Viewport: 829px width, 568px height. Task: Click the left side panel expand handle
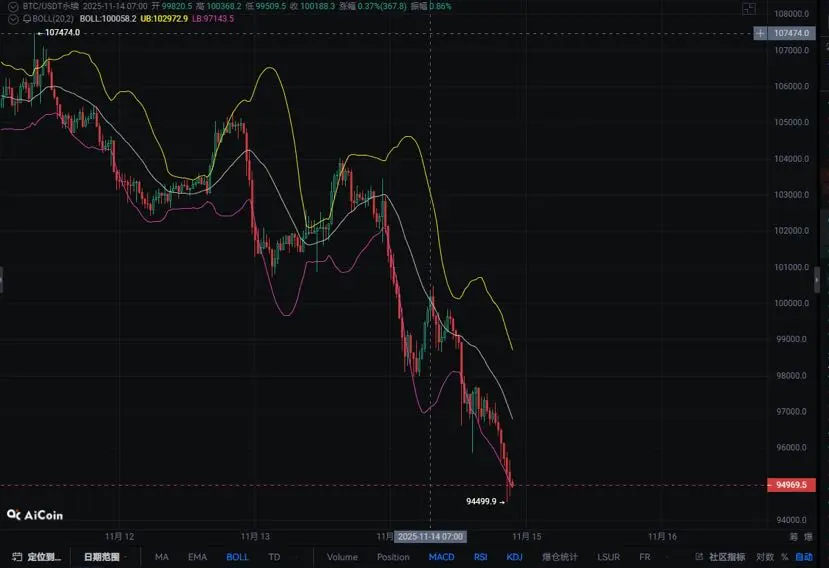pos(2,280)
